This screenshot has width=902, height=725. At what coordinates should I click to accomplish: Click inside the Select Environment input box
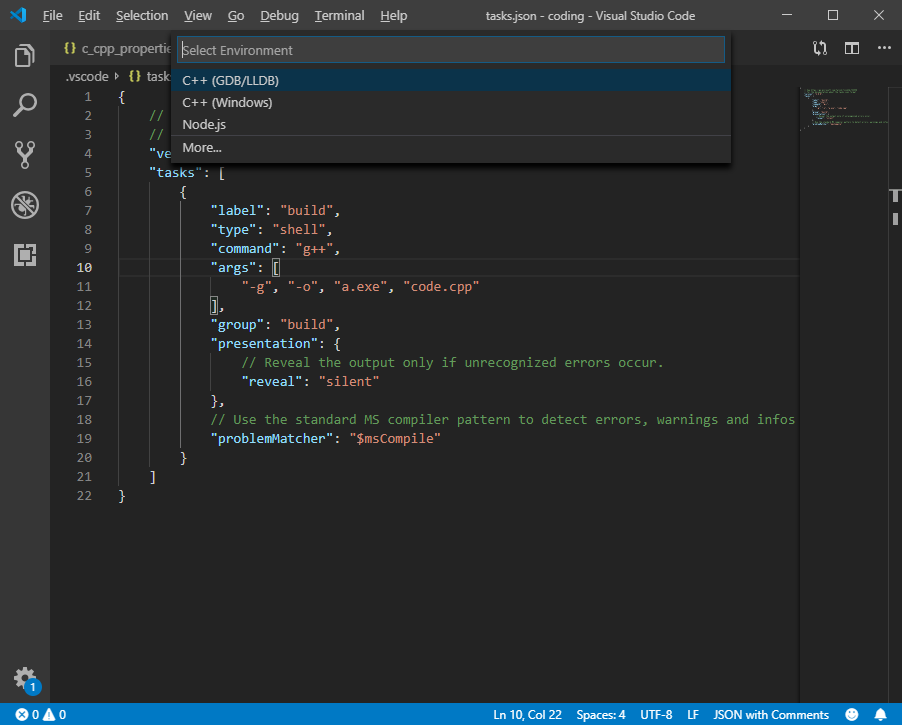point(450,49)
